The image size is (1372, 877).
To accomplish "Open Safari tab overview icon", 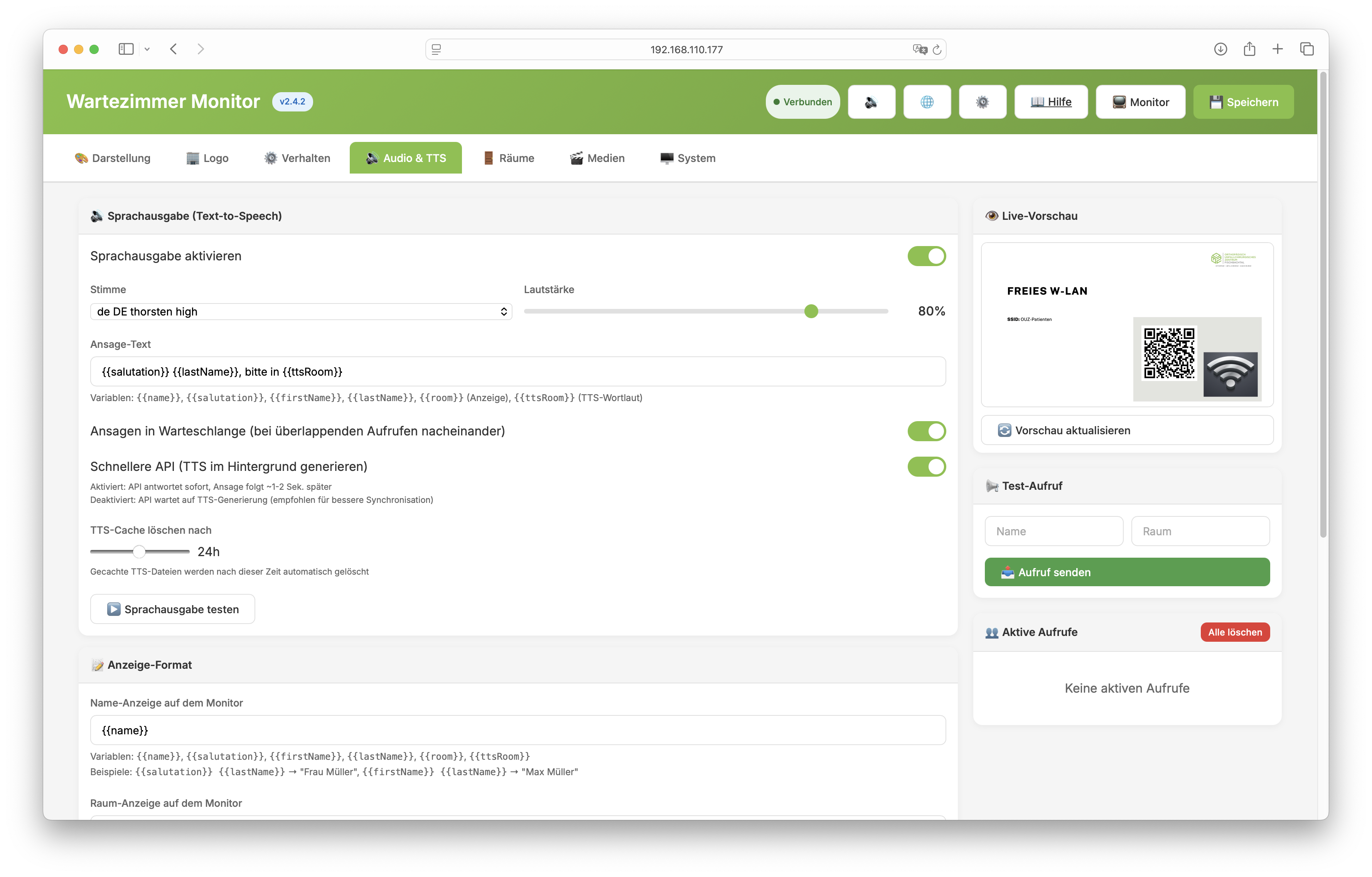I will click(1307, 49).
